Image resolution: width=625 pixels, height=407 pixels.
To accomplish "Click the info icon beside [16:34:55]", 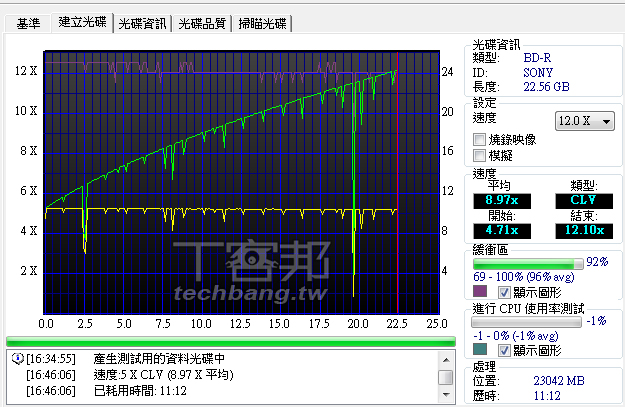I will tap(18, 358).
